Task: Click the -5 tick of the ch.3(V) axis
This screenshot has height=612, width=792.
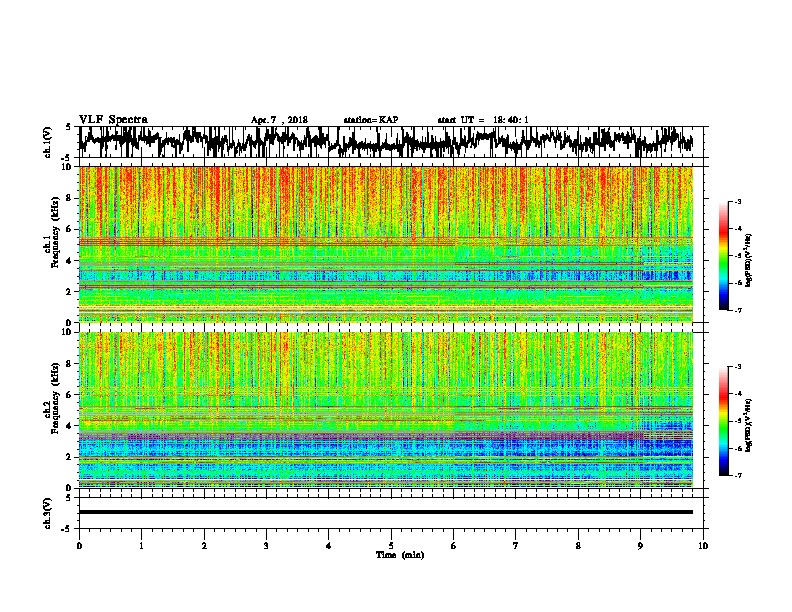Action: pyautogui.click(x=68, y=528)
